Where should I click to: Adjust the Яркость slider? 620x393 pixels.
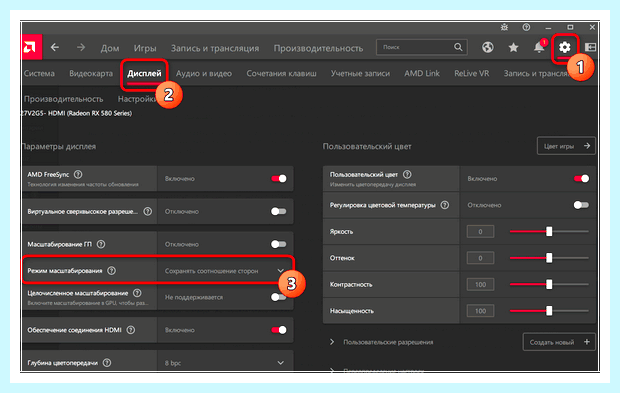549,231
